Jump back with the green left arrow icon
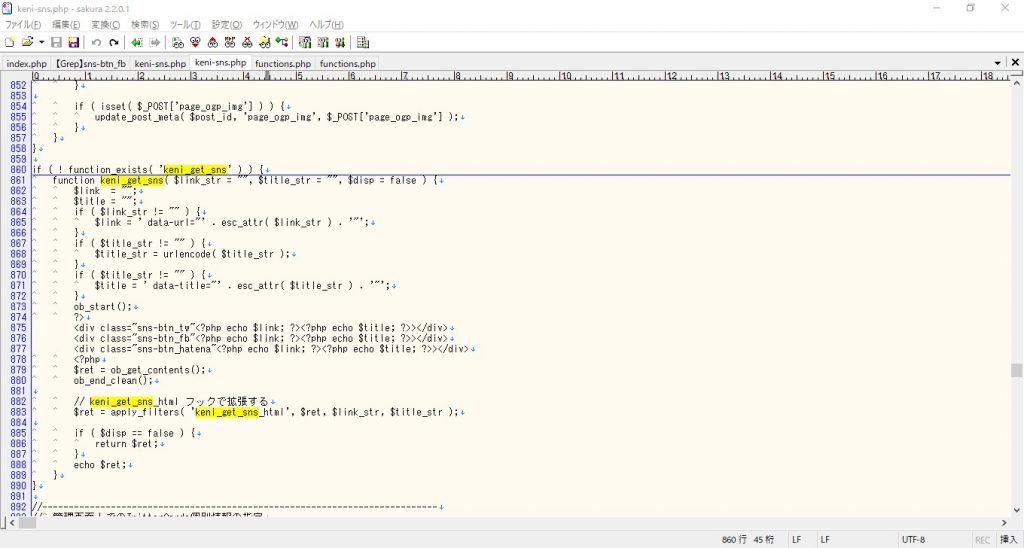This screenshot has width=1024, height=548. point(136,42)
